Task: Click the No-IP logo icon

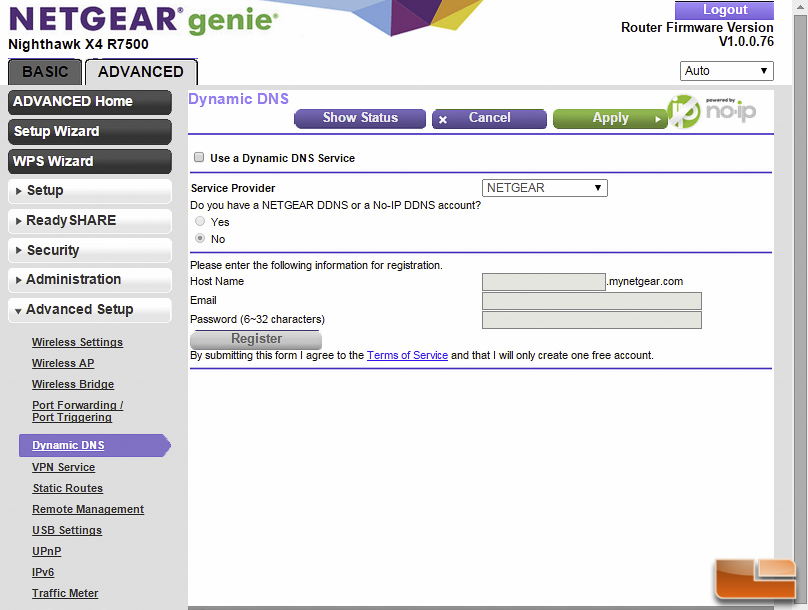Action: tap(712, 111)
